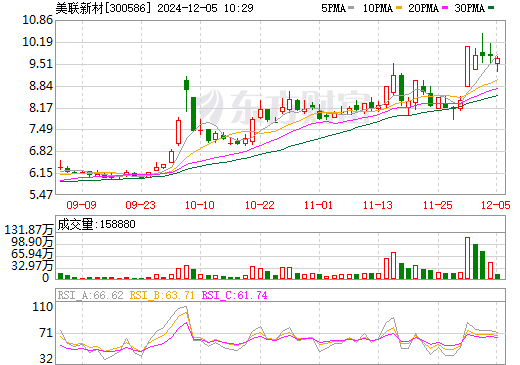Click the RSI_C:61.74 indicator label
This screenshot has width=520, height=365.
click(235, 295)
